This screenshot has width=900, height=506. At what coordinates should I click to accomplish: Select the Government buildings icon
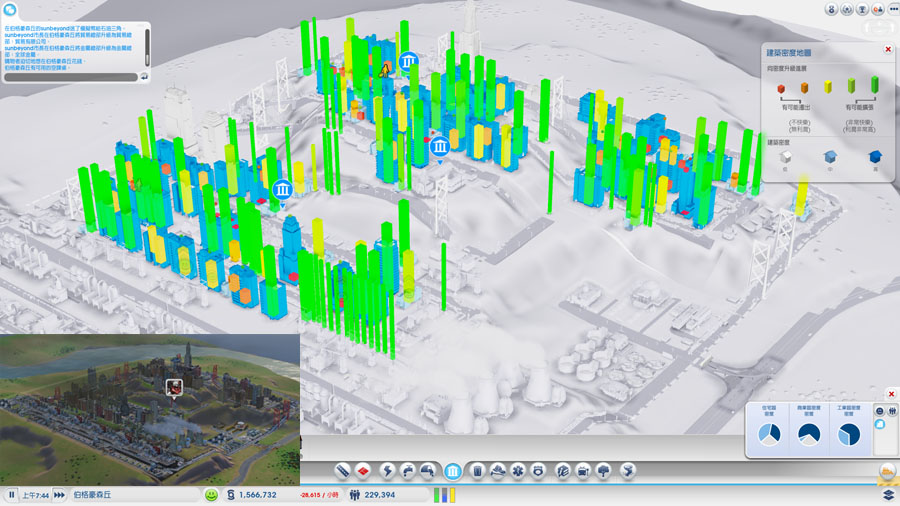(453, 470)
